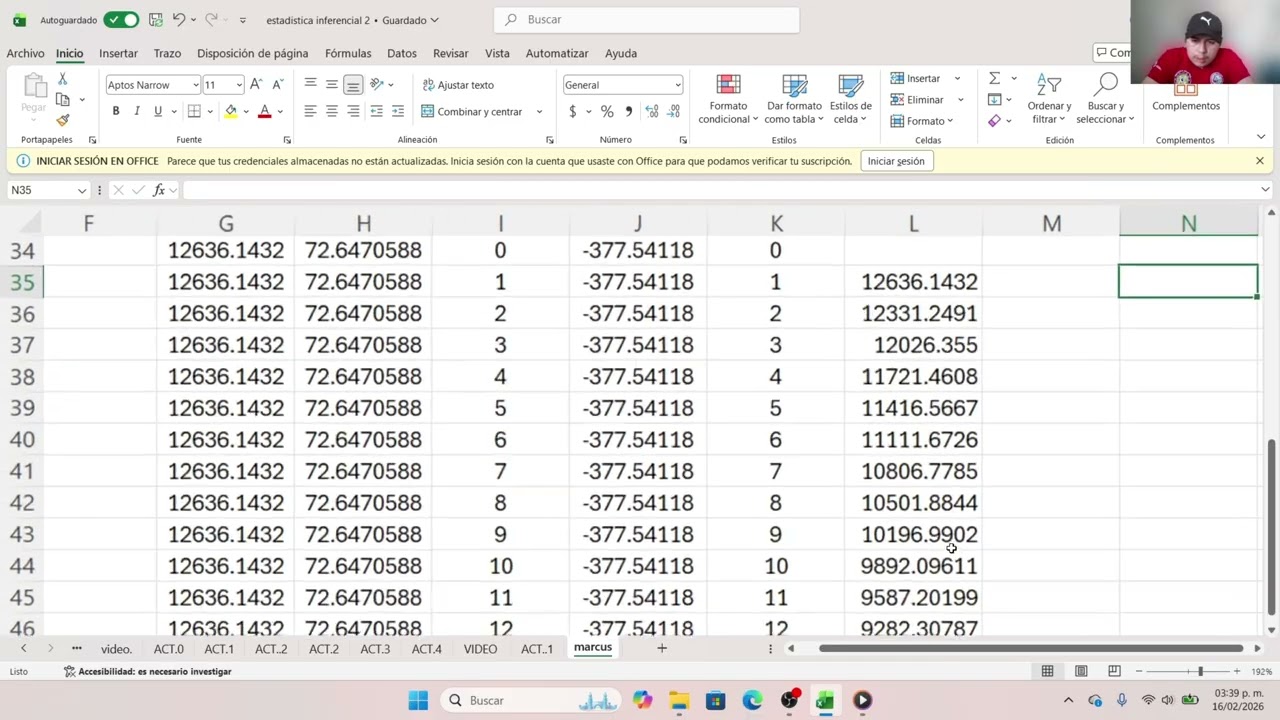The image size is (1280, 720).
Task: Apply percent style to the cell
Action: (606, 111)
